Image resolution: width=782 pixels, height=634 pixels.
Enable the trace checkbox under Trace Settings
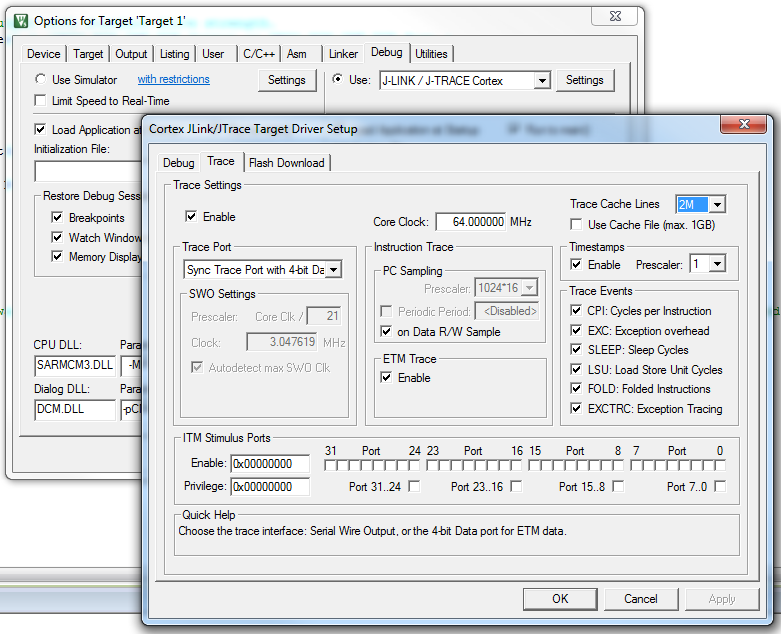coord(191,216)
